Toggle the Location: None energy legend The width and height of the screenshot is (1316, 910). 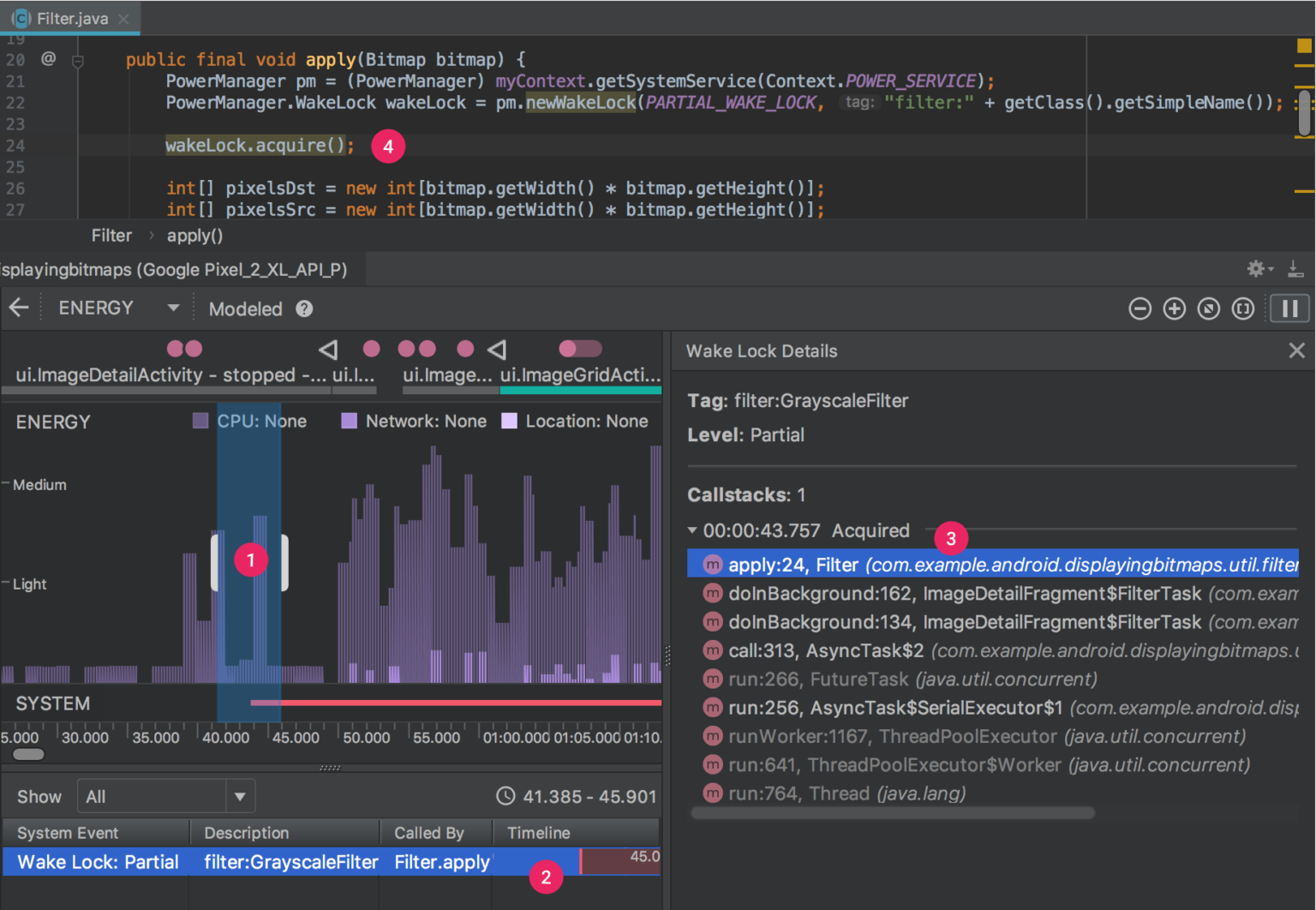(576, 421)
